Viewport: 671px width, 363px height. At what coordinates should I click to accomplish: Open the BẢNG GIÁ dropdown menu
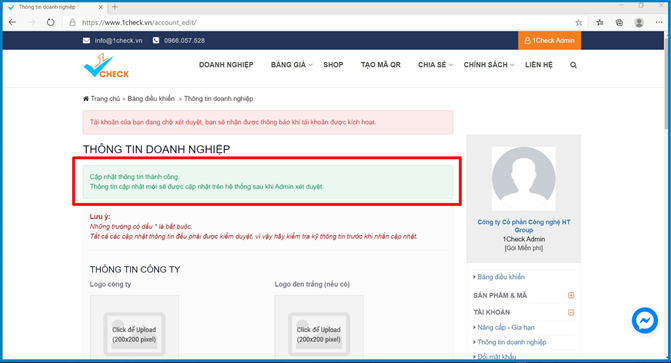point(291,65)
